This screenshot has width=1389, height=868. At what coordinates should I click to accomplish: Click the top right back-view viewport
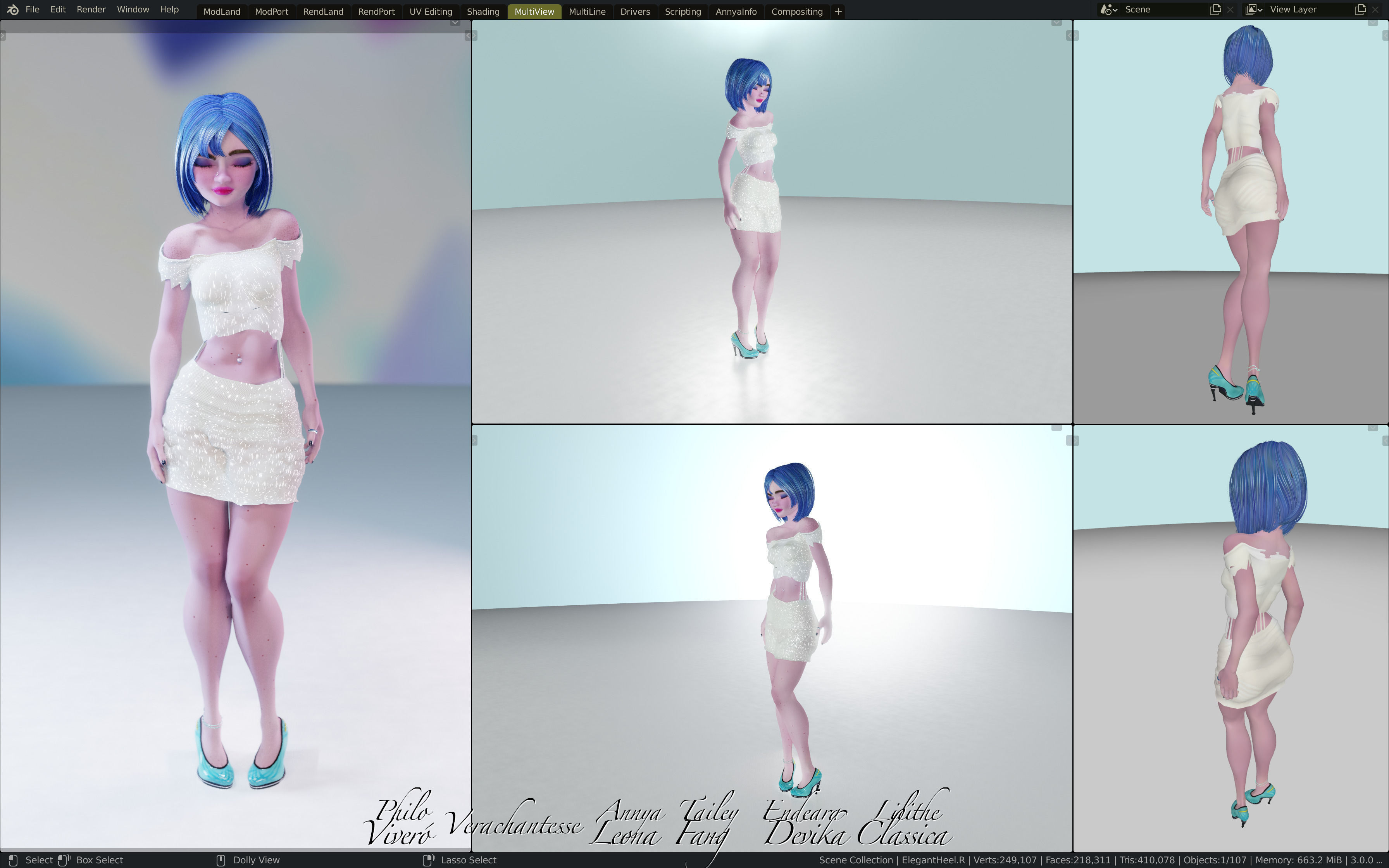pyautogui.click(x=1230, y=222)
